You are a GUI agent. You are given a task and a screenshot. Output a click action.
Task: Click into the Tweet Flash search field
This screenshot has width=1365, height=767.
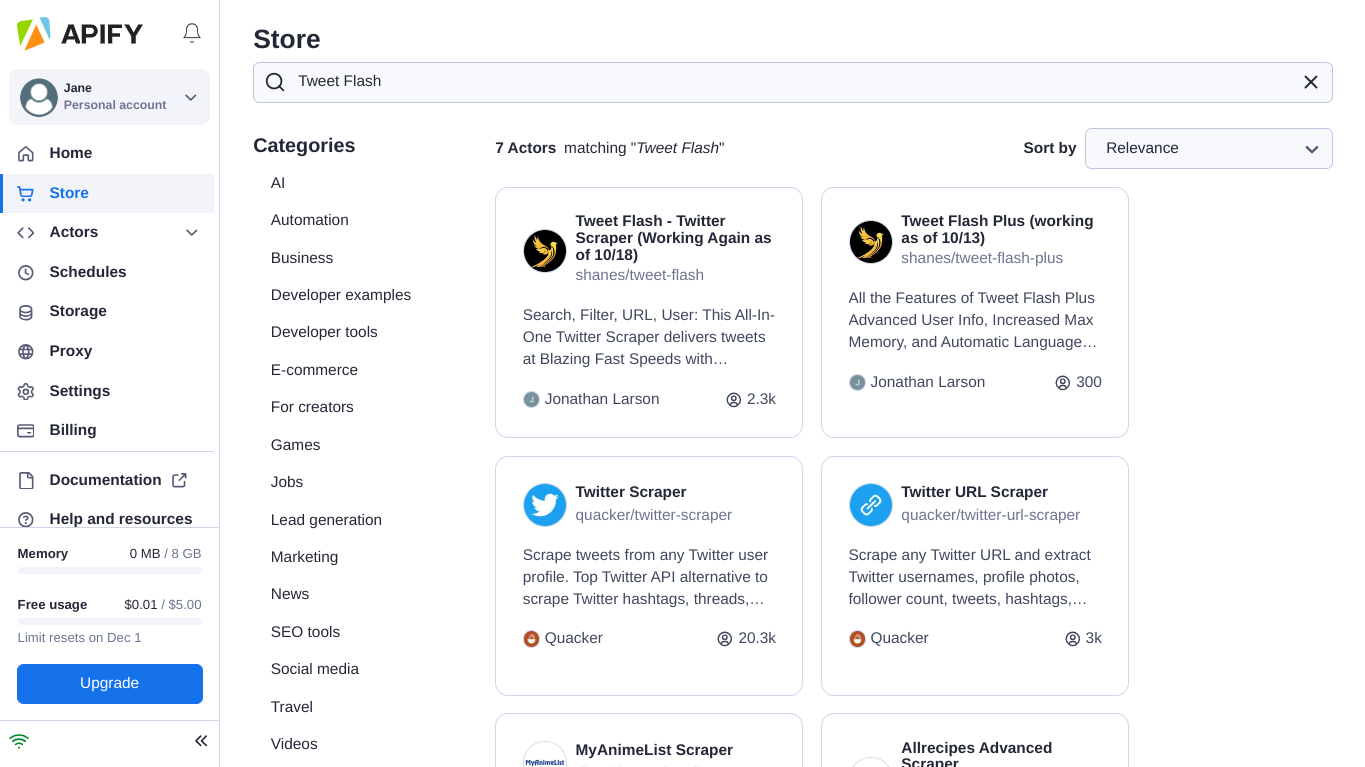pos(780,82)
